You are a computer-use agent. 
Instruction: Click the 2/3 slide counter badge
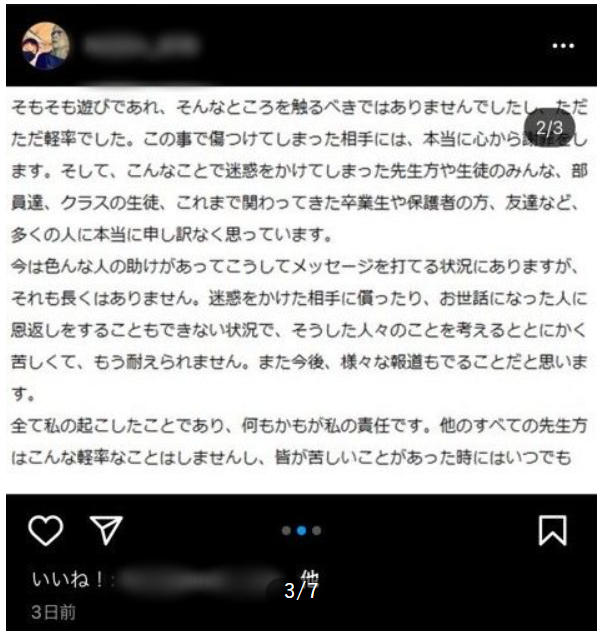[x=549, y=128]
